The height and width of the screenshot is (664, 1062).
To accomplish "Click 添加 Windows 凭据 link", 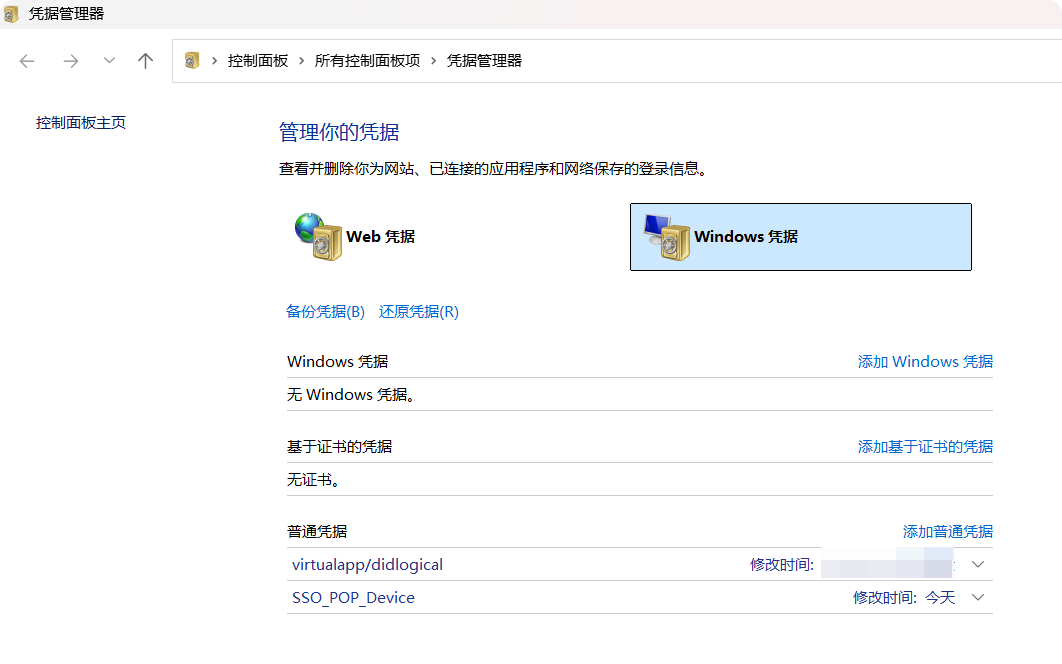I will [x=925, y=362].
